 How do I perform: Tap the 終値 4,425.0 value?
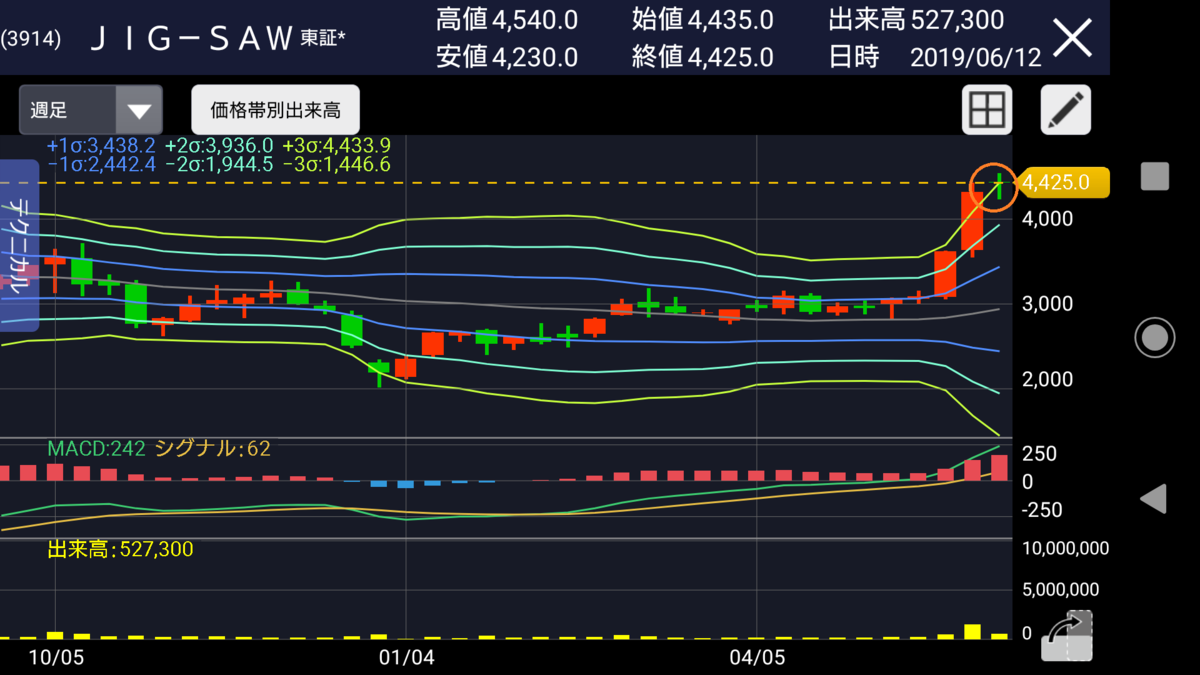[x=703, y=57]
